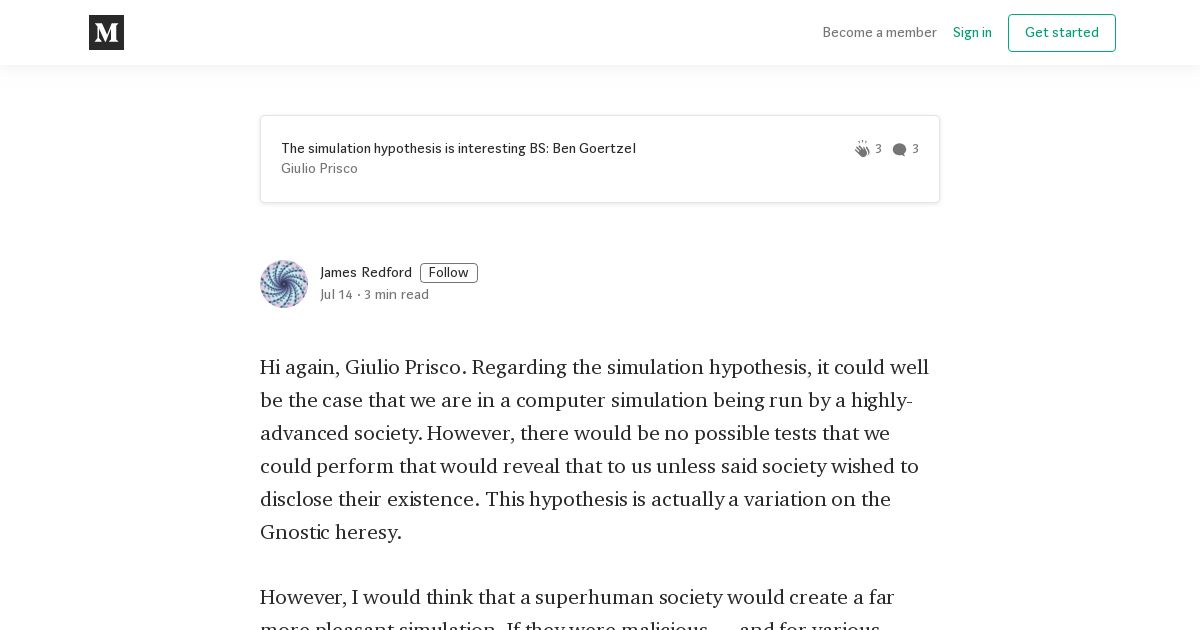Image resolution: width=1200 pixels, height=630 pixels.
Task: Click the Get started button
Action: coord(1062,33)
